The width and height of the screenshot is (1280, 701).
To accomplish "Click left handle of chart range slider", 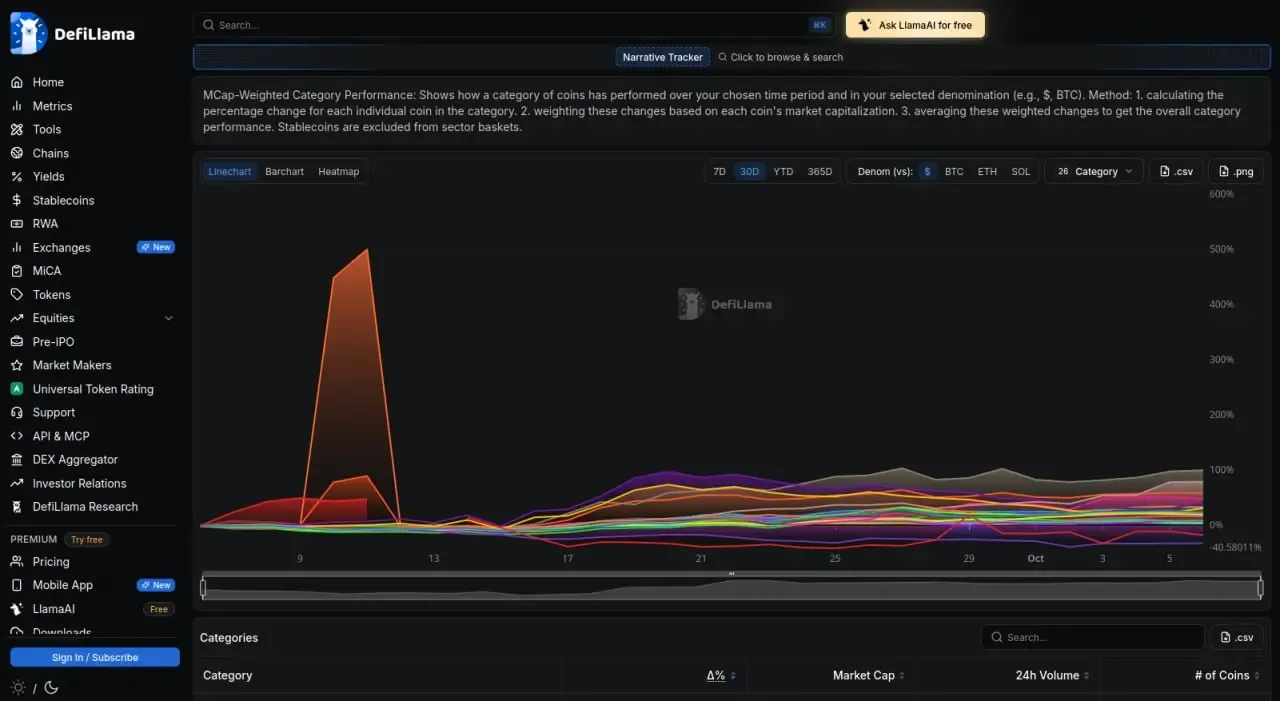I will point(203,589).
